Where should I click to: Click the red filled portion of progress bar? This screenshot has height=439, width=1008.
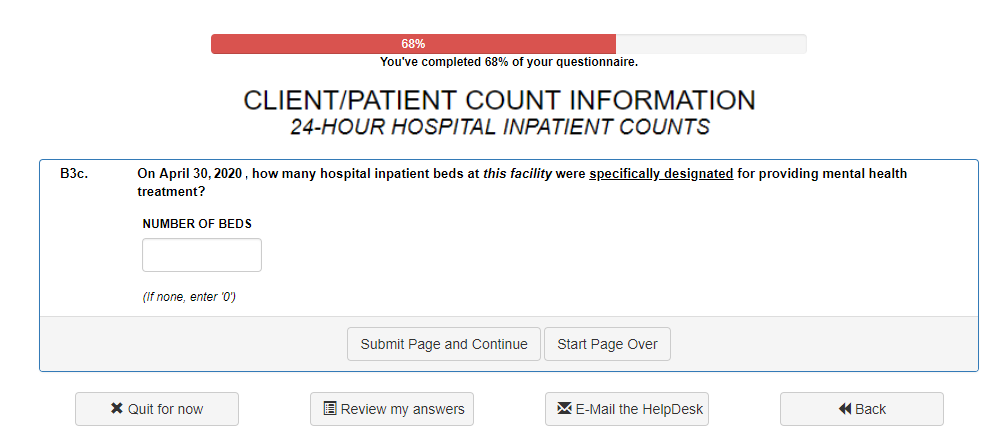coord(300,44)
